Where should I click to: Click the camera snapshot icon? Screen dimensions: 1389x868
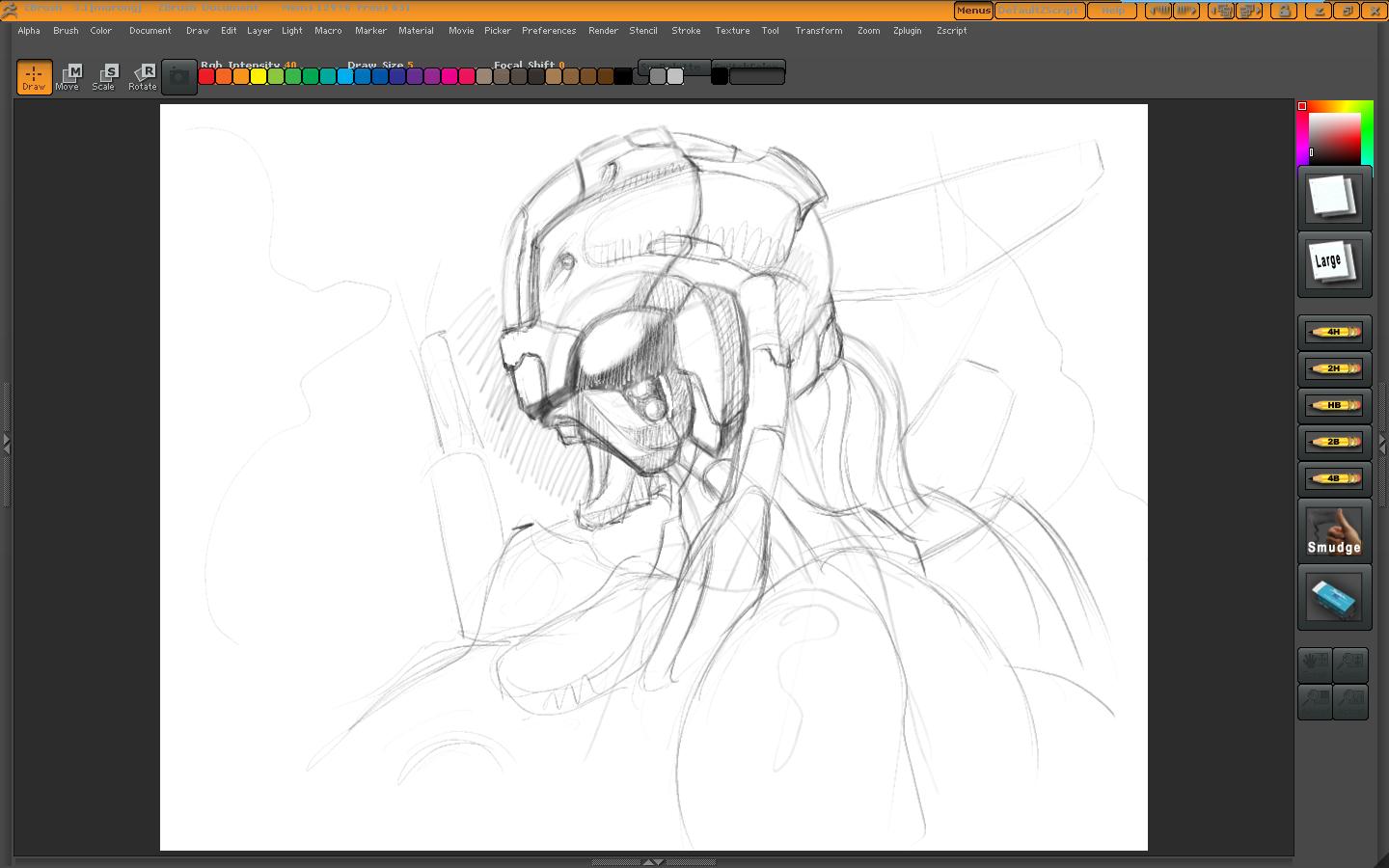[x=178, y=77]
